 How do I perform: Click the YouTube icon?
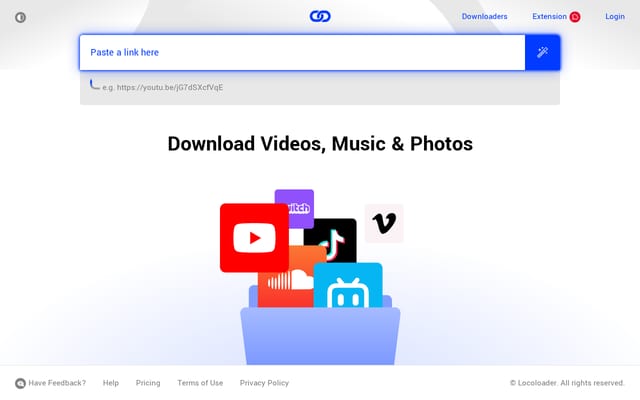click(254, 238)
